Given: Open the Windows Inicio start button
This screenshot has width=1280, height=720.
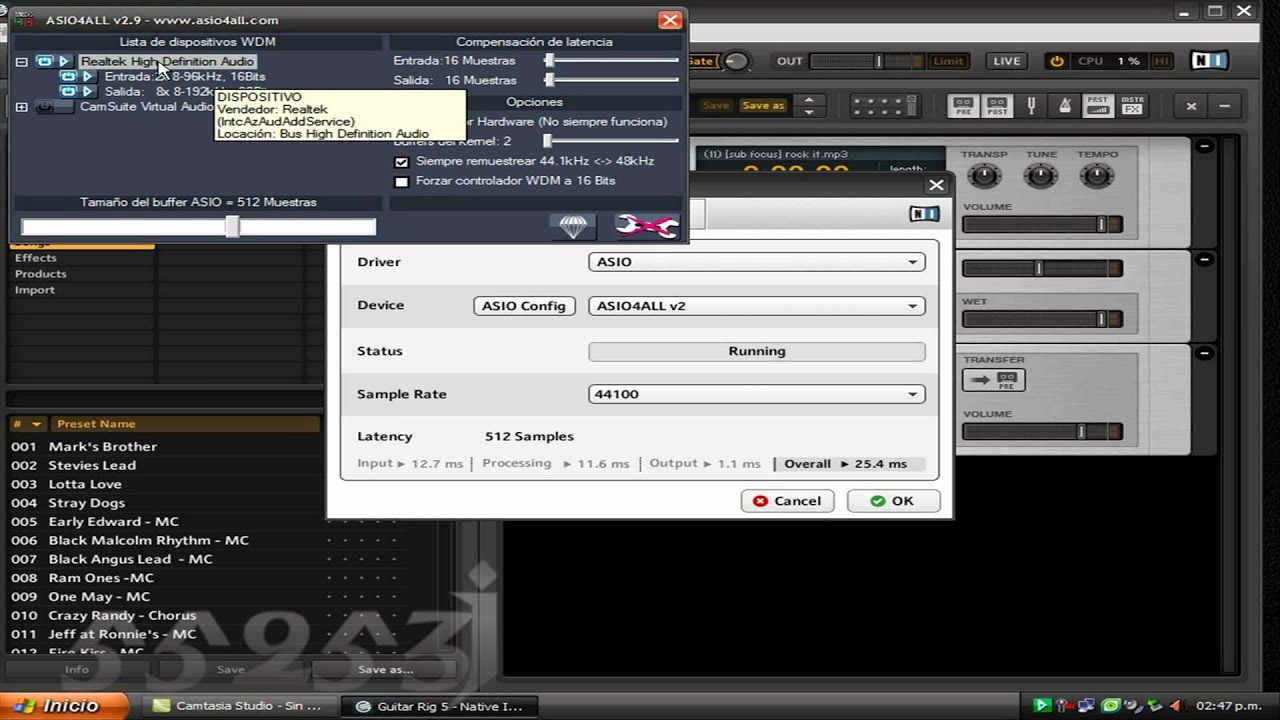Looking at the screenshot, I should [63, 706].
